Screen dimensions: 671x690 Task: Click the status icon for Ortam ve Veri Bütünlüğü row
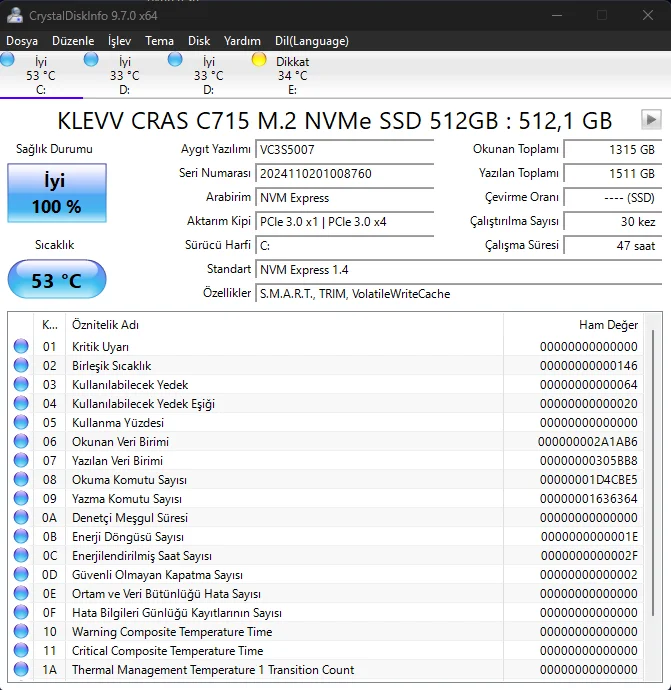coord(21,593)
